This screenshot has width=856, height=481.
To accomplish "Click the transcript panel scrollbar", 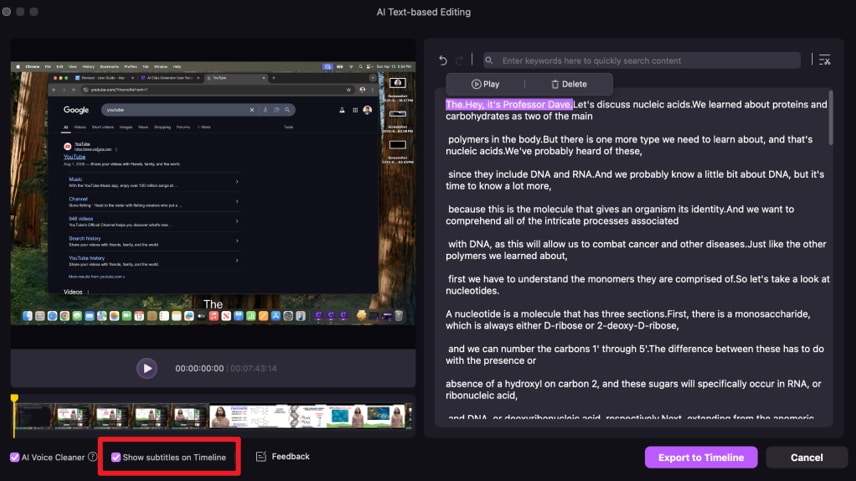I will pyautogui.click(x=831, y=117).
